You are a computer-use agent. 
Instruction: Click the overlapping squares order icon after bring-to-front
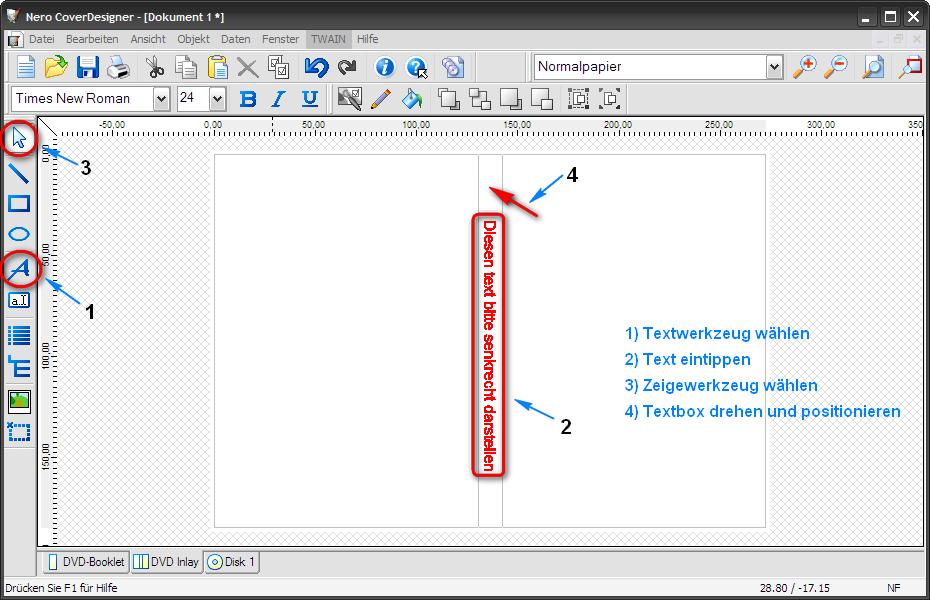(480, 99)
